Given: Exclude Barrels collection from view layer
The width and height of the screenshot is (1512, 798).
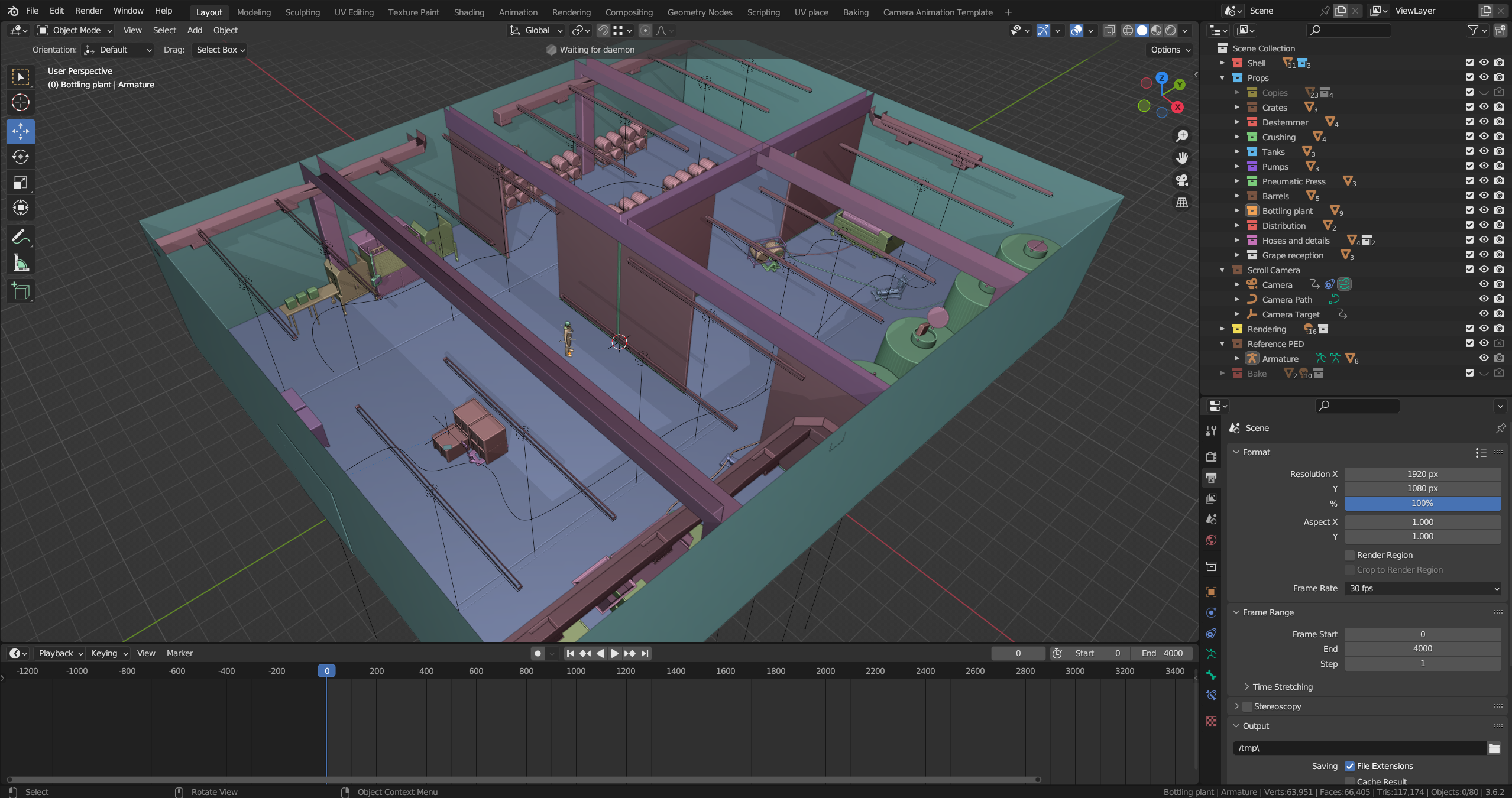Looking at the screenshot, I should [1469, 196].
